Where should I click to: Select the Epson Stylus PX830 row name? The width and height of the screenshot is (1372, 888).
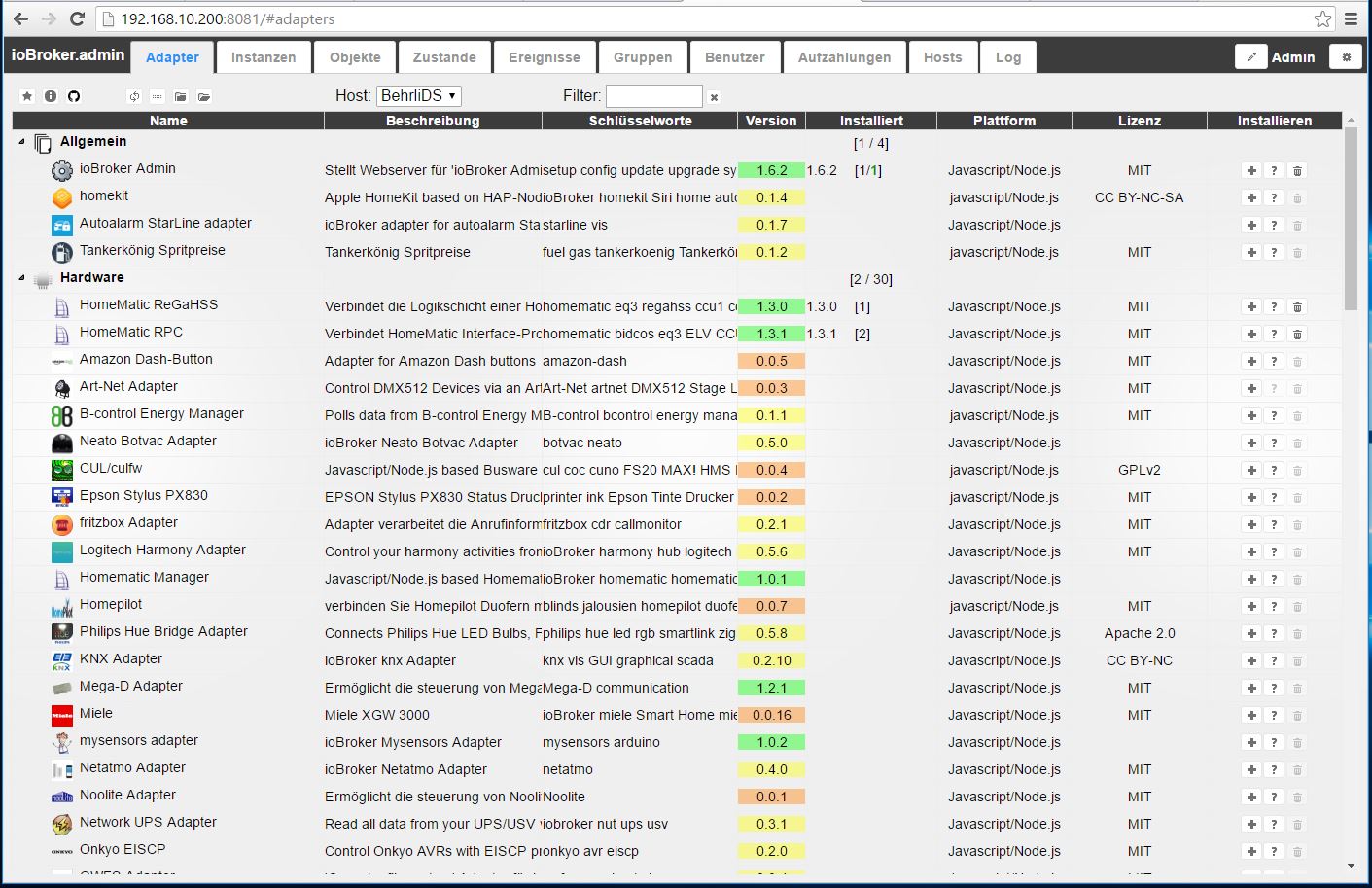pos(144,495)
